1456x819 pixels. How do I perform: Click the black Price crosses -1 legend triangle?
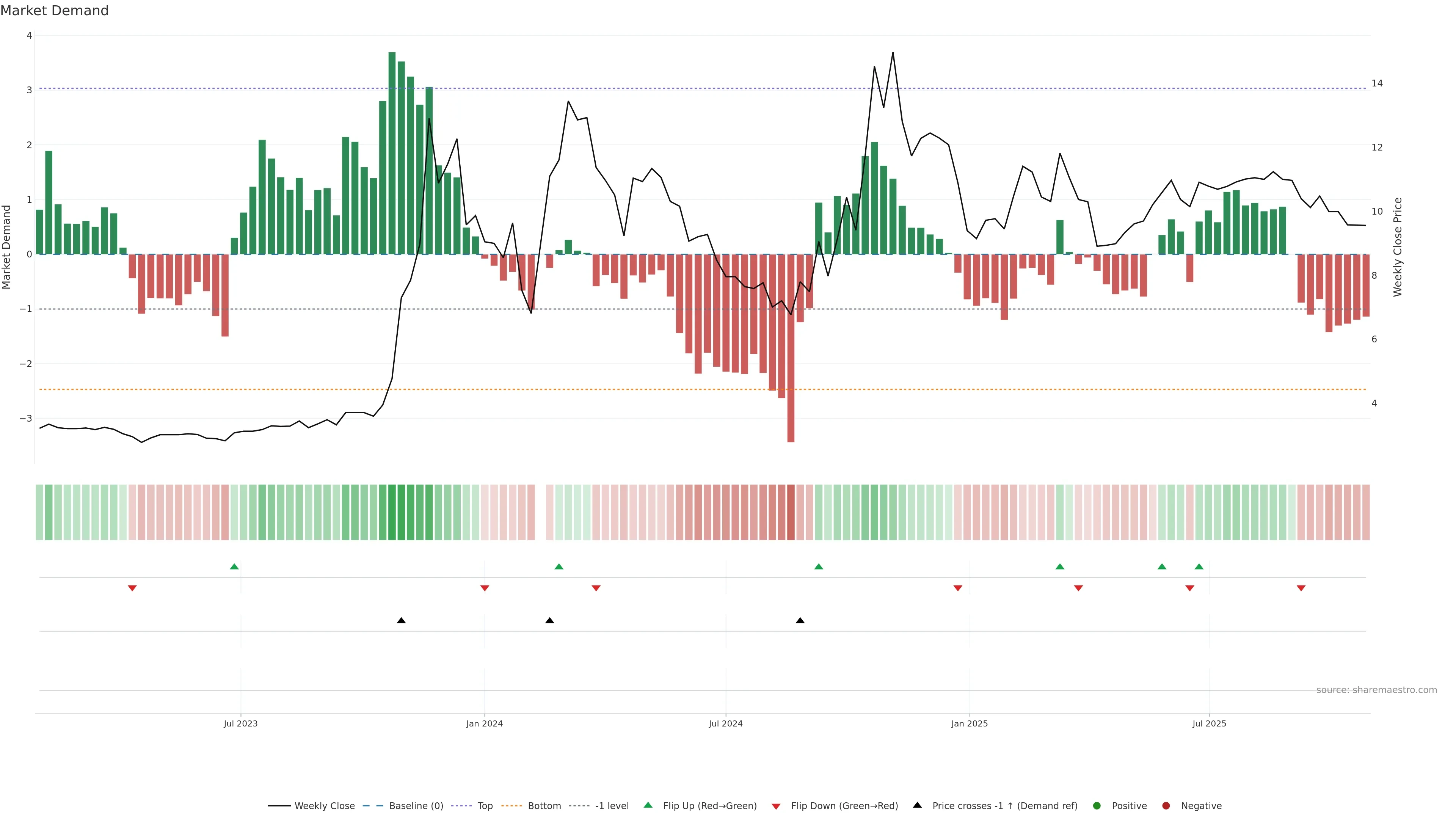[917, 805]
